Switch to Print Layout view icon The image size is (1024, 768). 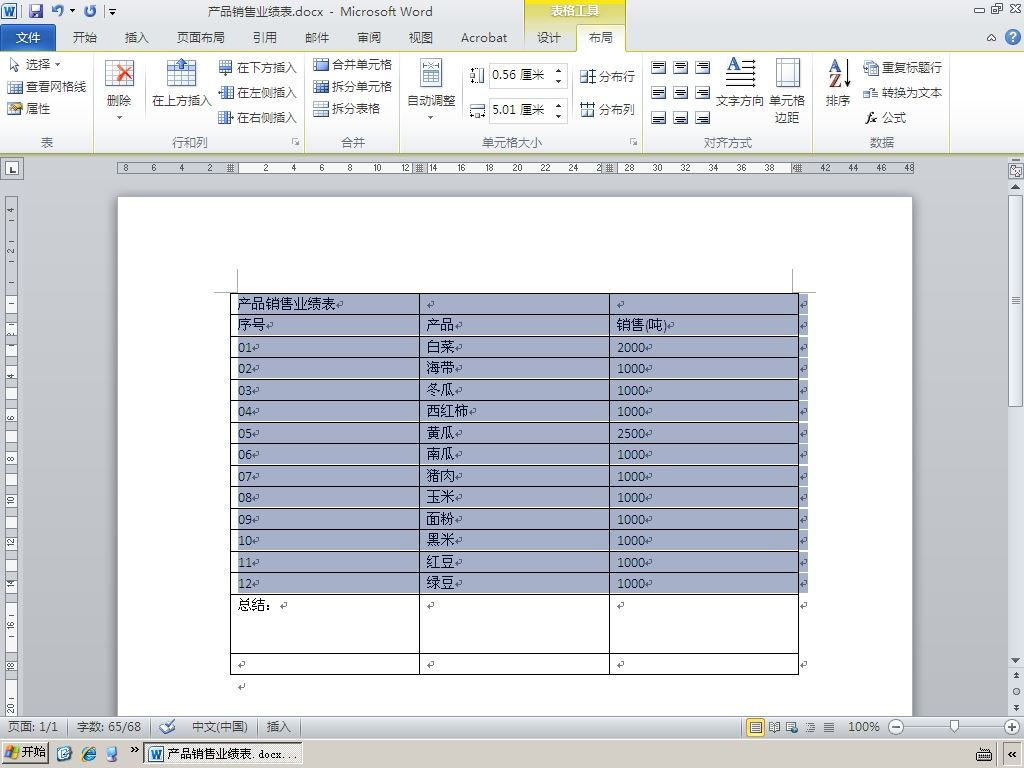tap(755, 727)
